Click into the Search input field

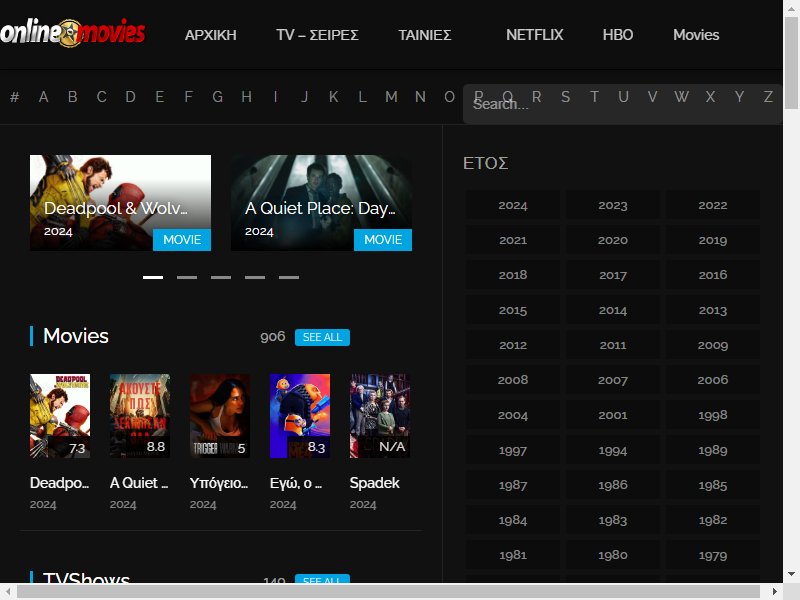point(622,104)
